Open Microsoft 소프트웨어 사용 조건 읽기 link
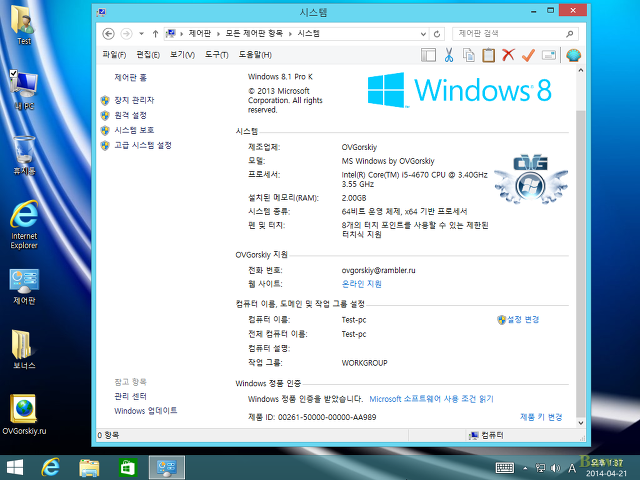640x480 pixels. click(431, 399)
